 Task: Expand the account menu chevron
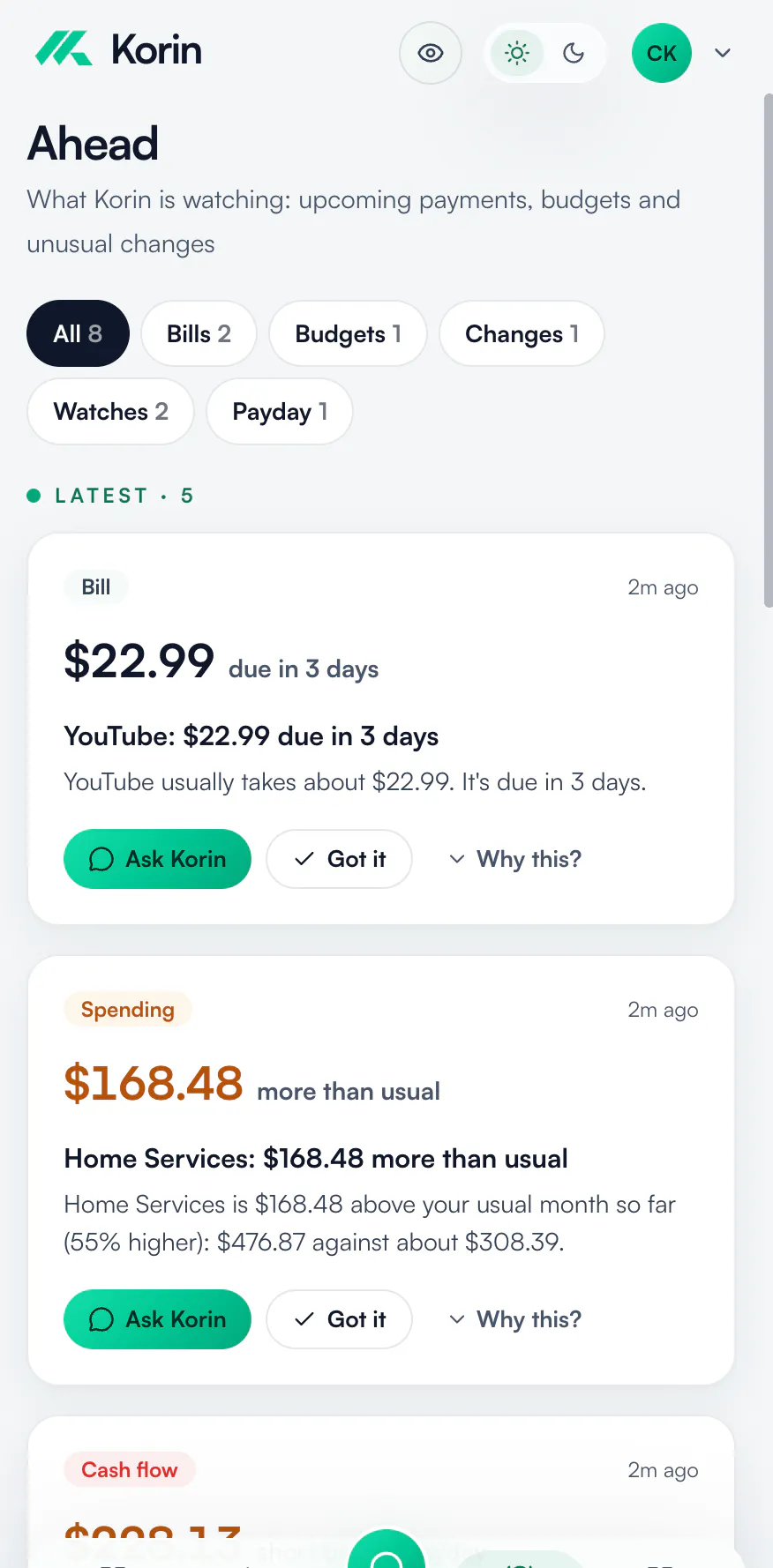pos(723,53)
